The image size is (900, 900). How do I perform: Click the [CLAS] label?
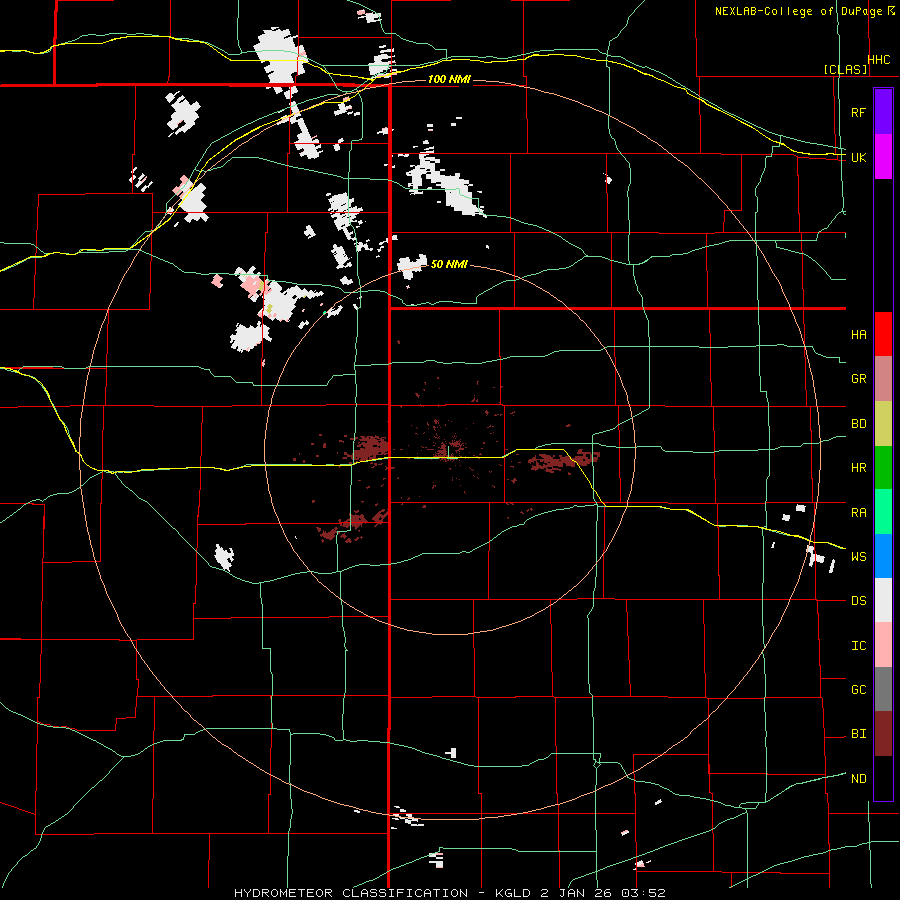(845, 69)
